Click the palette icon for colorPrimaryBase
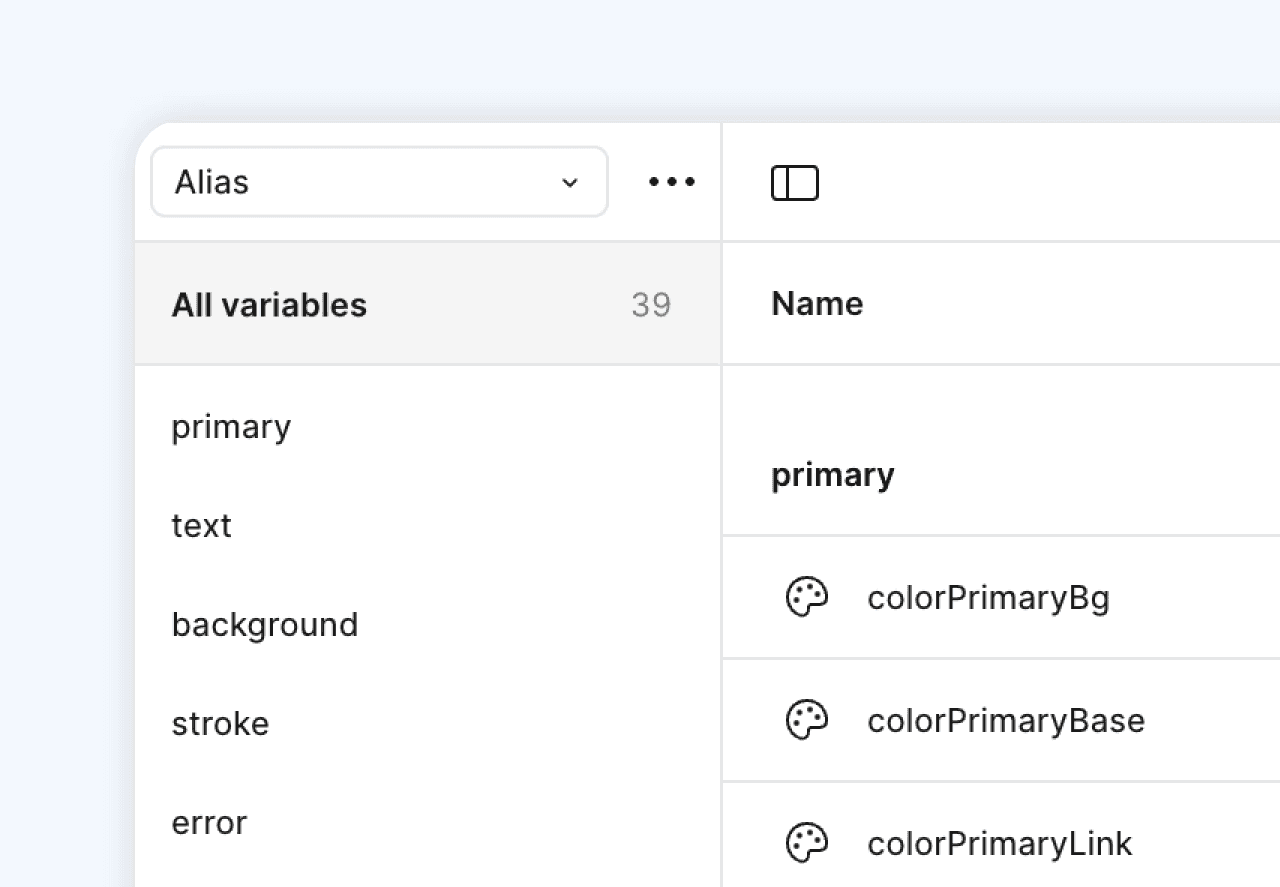Viewport: 1280px width, 887px height. coord(806,720)
